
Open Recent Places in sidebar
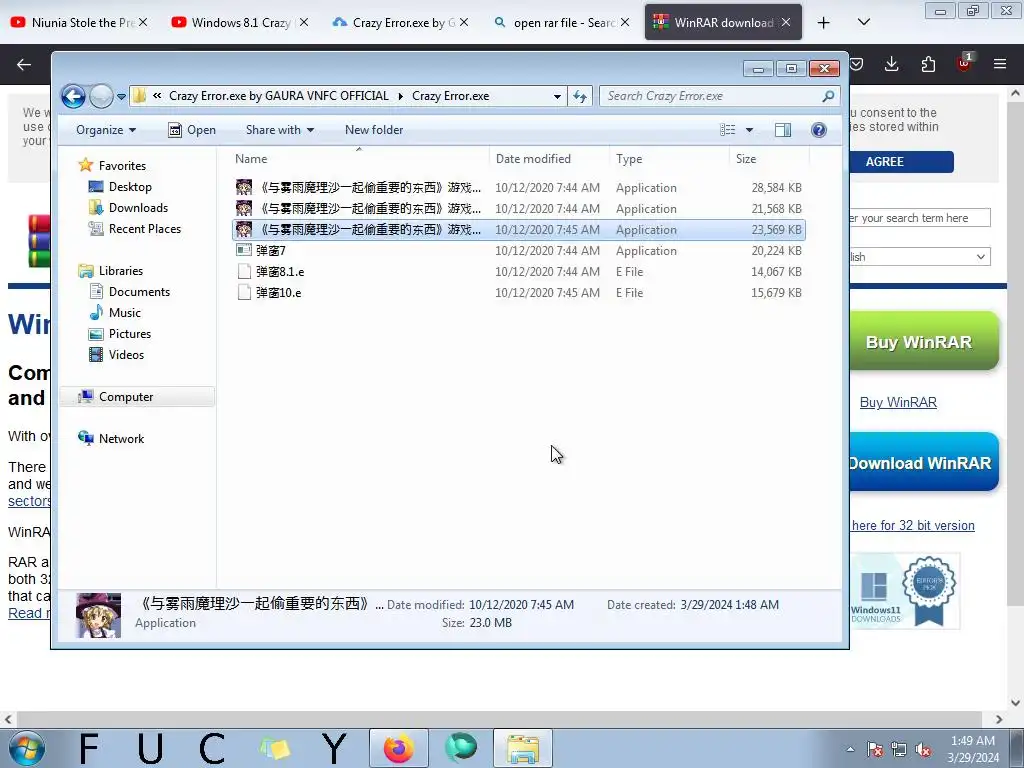pyautogui.click(x=144, y=229)
